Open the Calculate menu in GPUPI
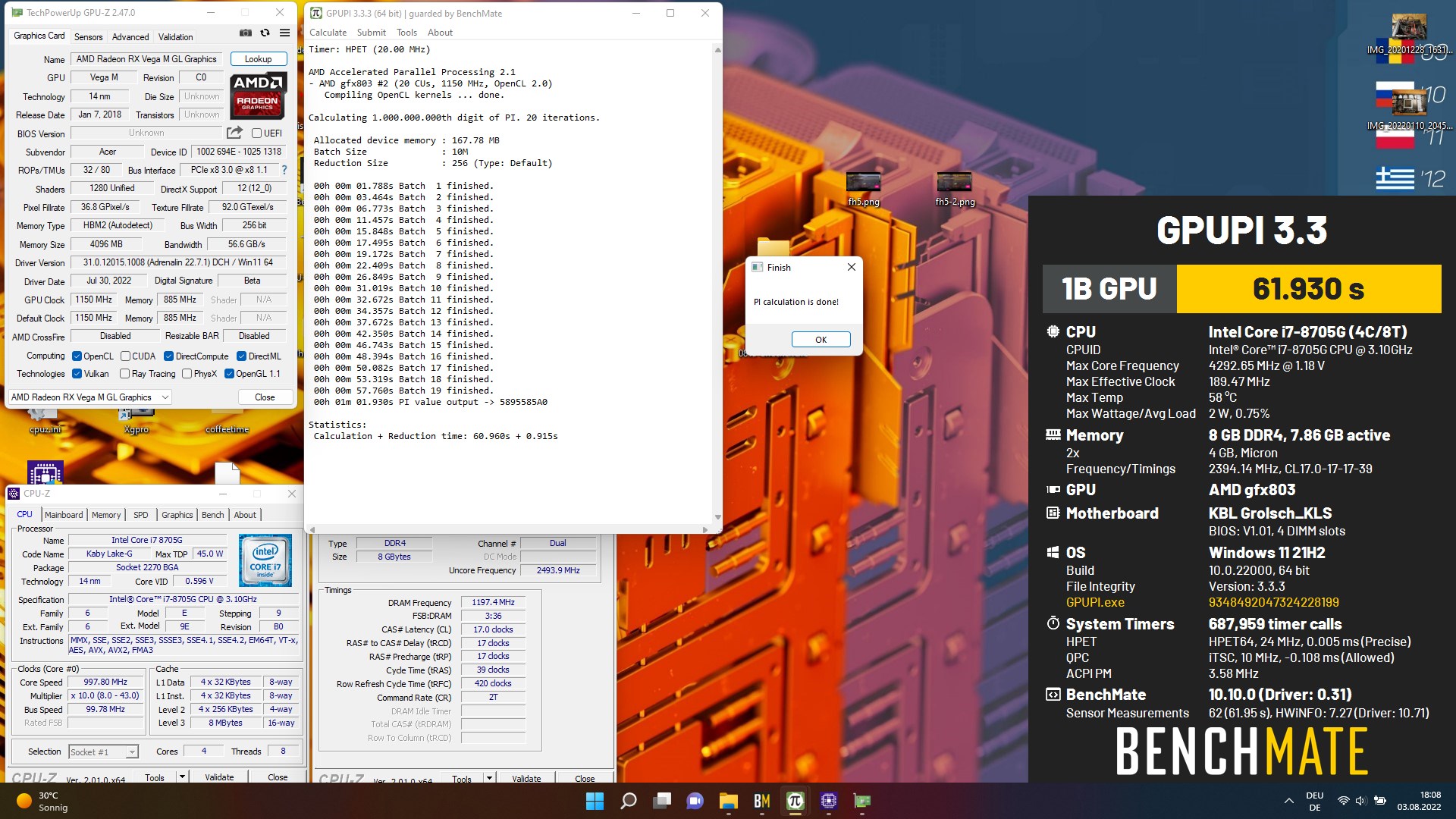The image size is (1456, 819). (328, 33)
